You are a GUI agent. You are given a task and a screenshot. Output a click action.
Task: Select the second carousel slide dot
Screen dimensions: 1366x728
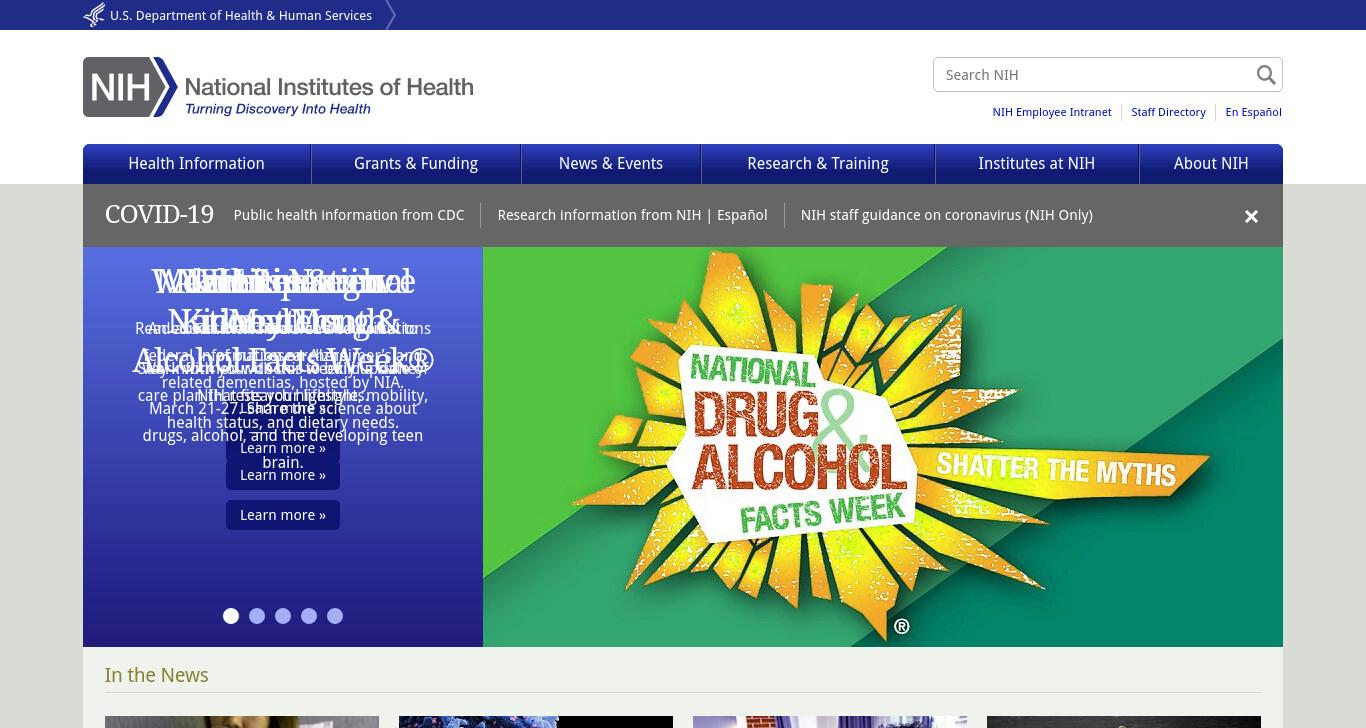click(x=257, y=616)
